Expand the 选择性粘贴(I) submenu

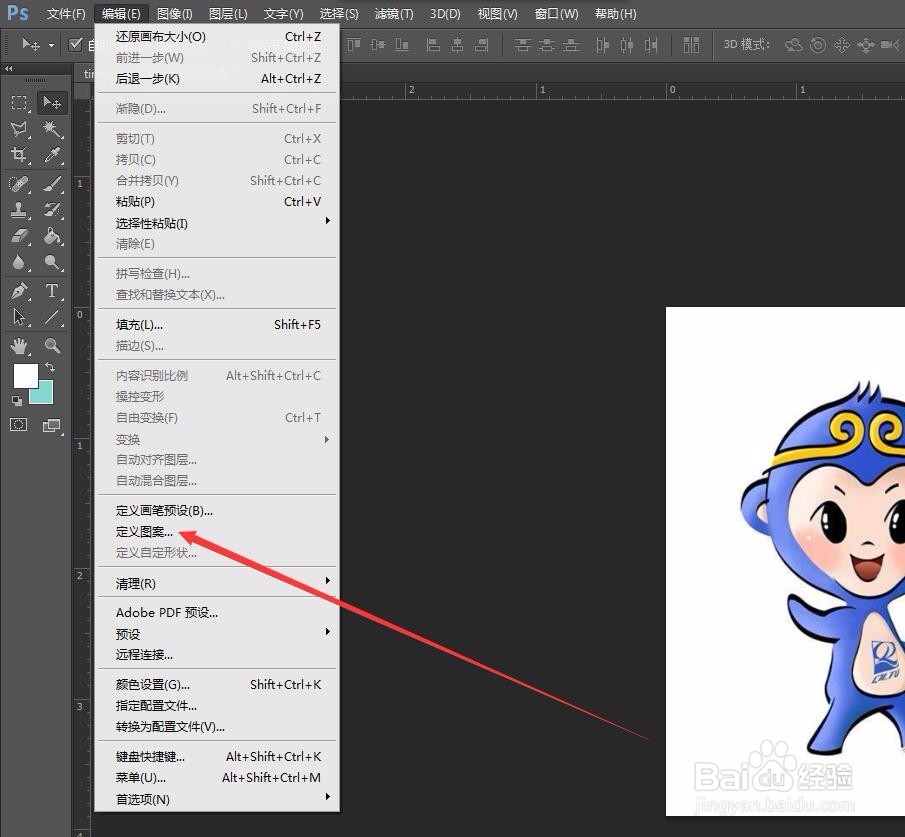[216, 223]
